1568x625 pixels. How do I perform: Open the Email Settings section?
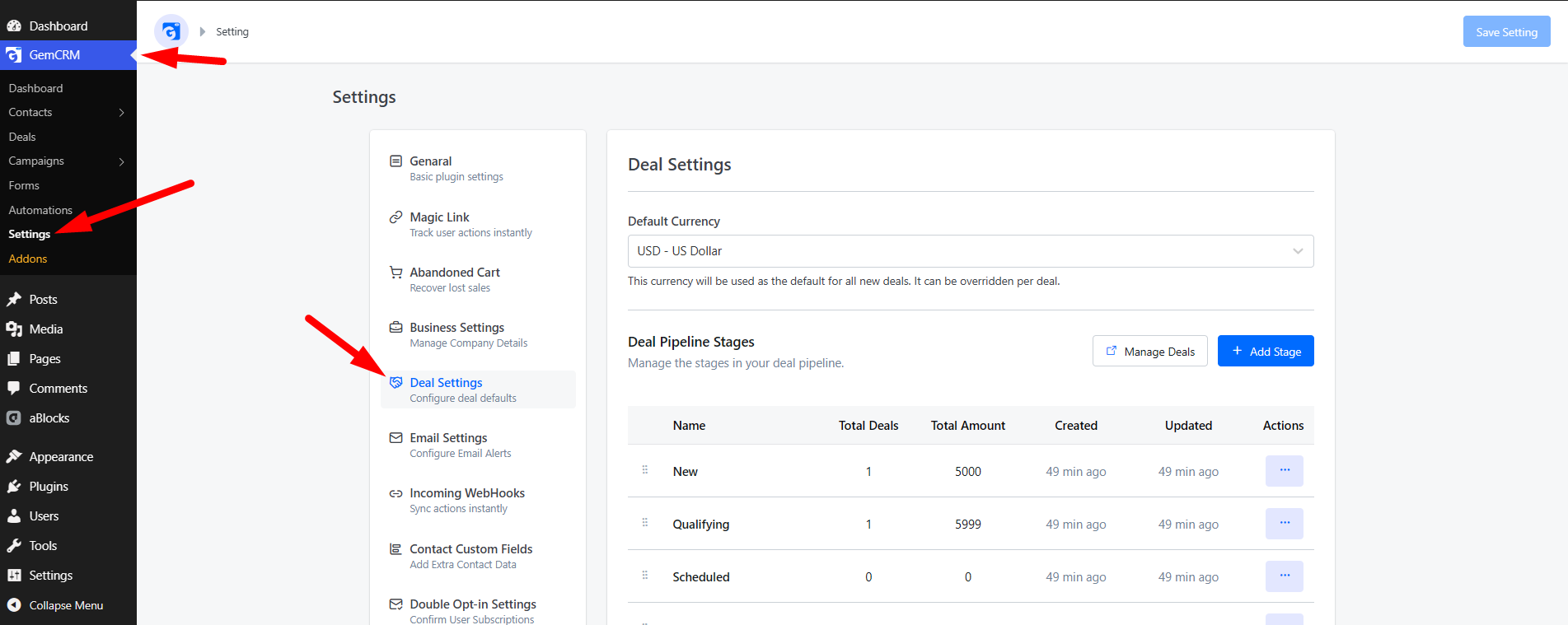click(478, 445)
